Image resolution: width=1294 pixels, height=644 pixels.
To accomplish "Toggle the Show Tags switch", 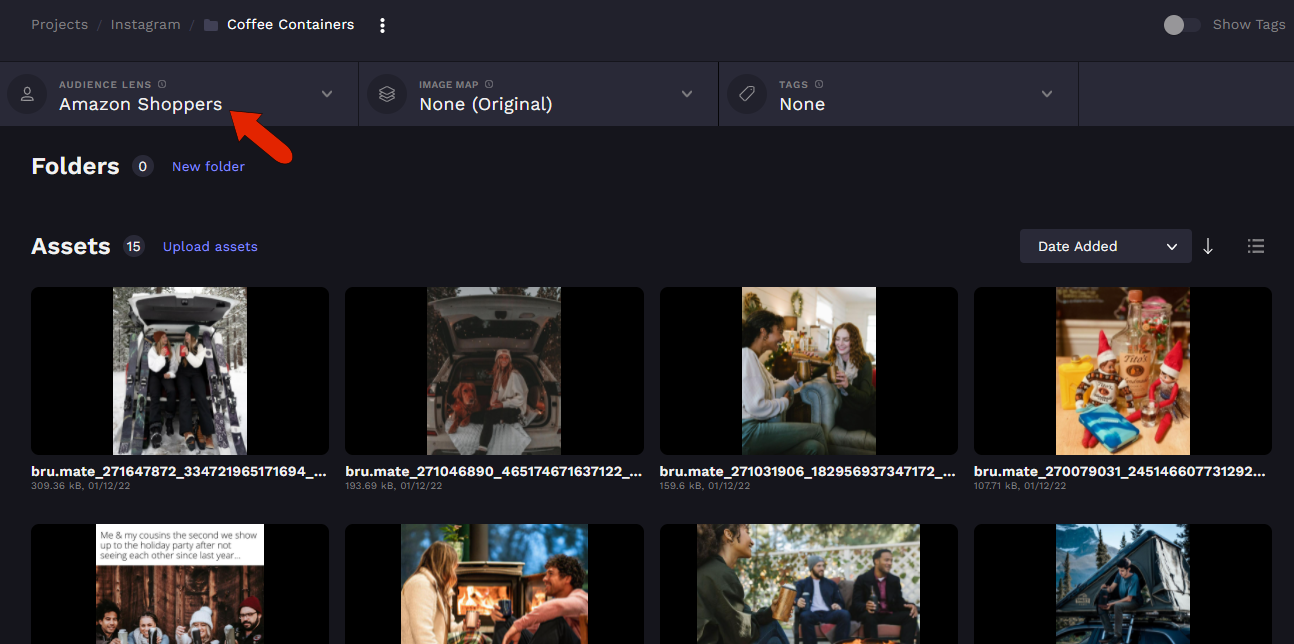I will (1182, 25).
